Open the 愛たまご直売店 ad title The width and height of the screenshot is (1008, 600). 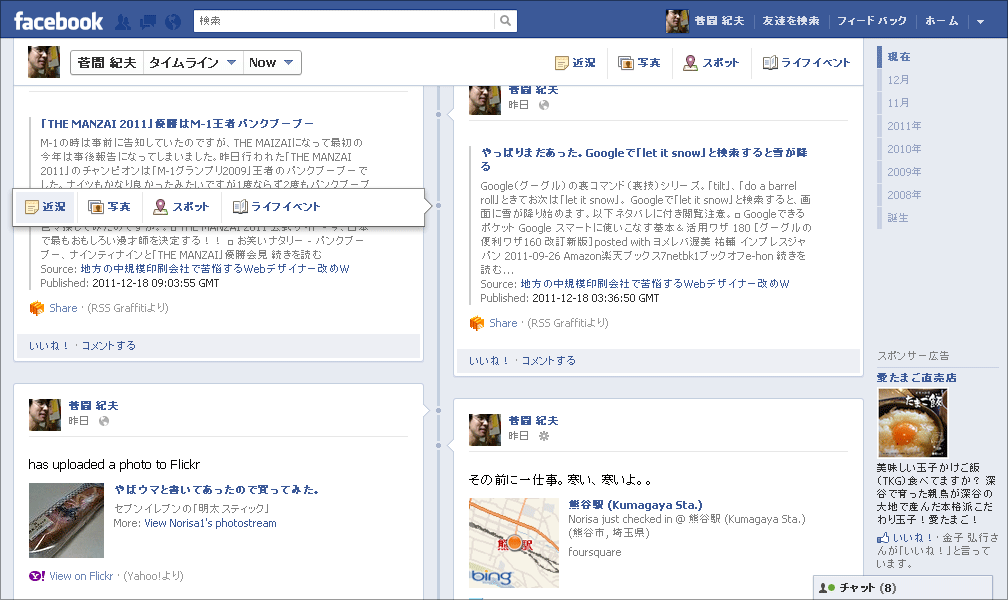(916, 377)
